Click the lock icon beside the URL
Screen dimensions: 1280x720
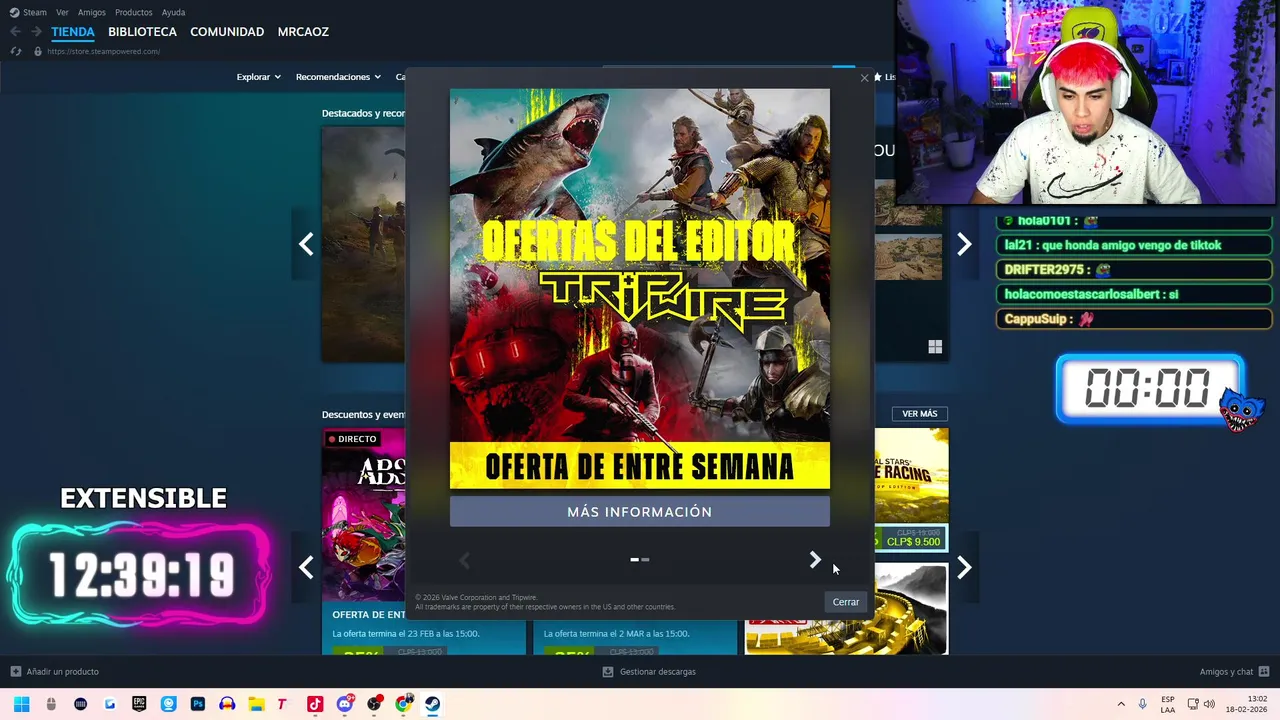pos(38,51)
